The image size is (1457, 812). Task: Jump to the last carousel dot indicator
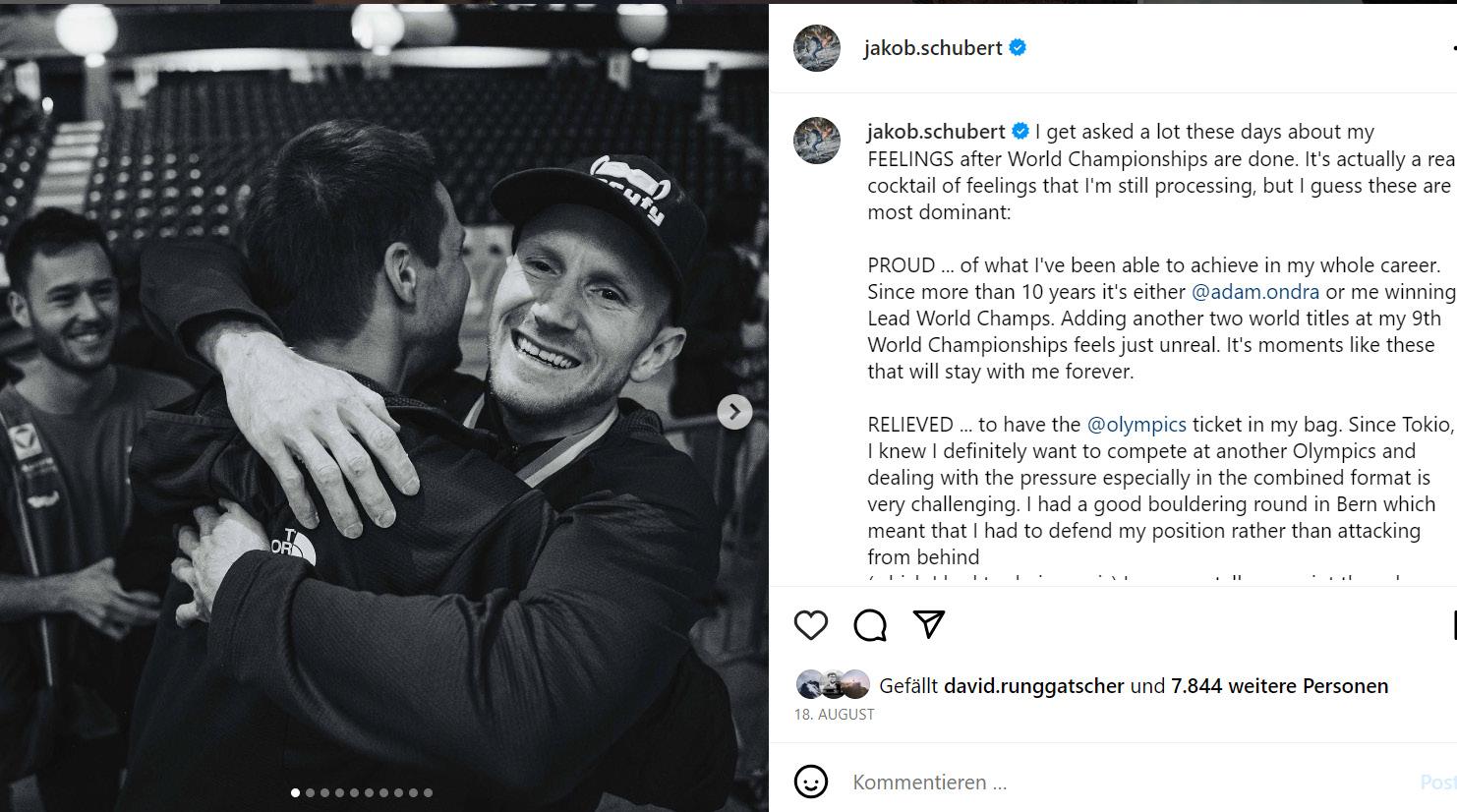click(429, 792)
